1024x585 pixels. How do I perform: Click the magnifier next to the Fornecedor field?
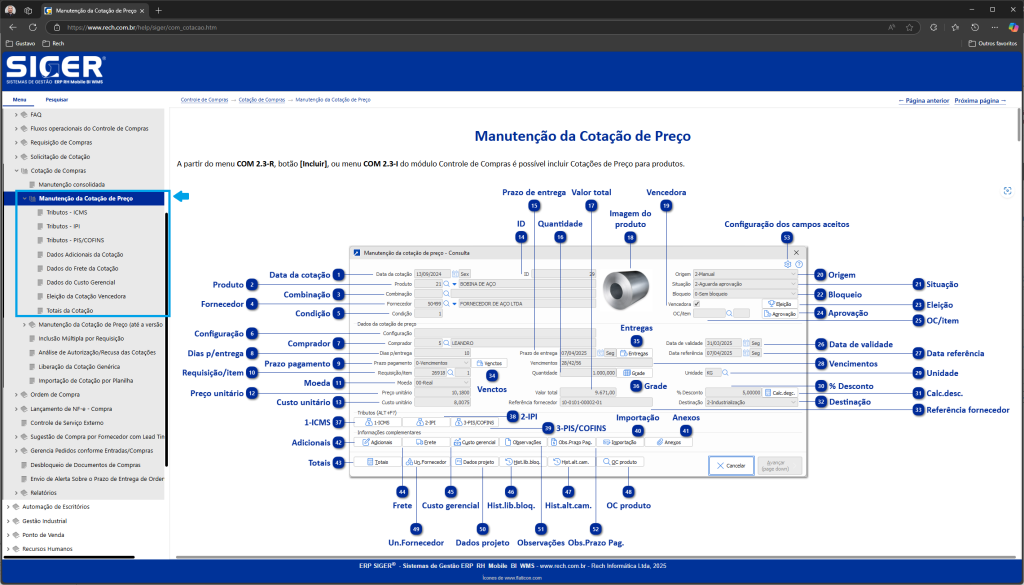click(447, 304)
